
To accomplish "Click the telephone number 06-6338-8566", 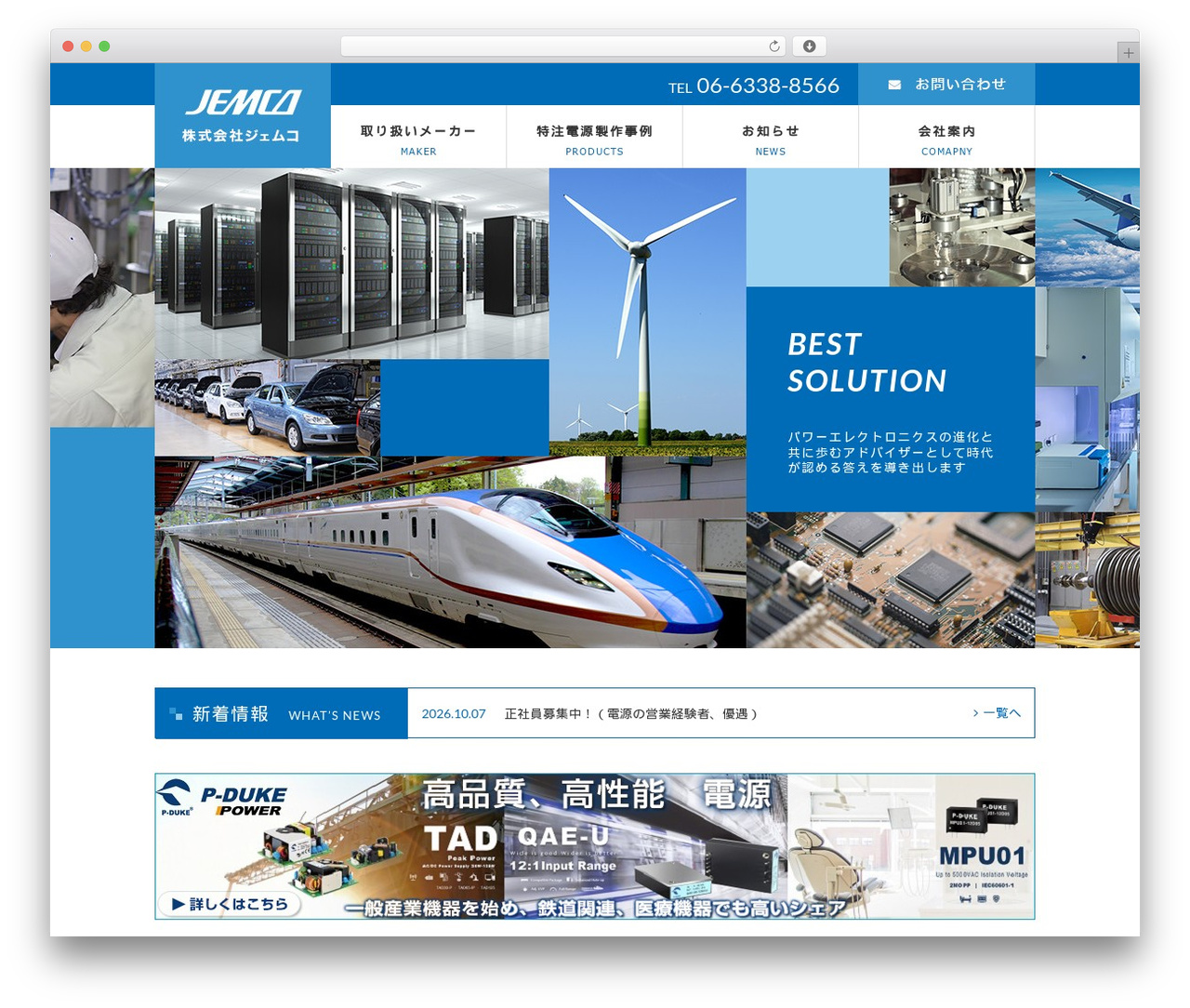I will click(x=768, y=86).
